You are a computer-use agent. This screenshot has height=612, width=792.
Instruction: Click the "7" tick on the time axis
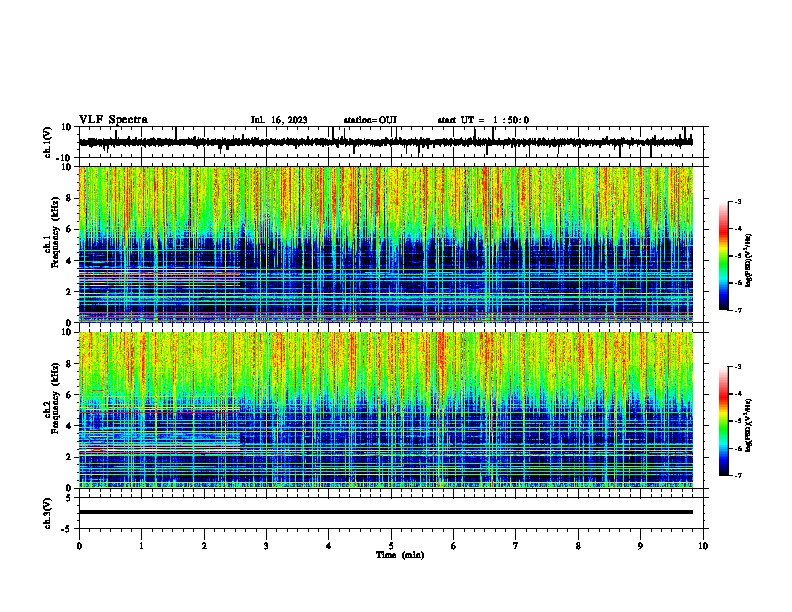pyautogui.click(x=516, y=546)
